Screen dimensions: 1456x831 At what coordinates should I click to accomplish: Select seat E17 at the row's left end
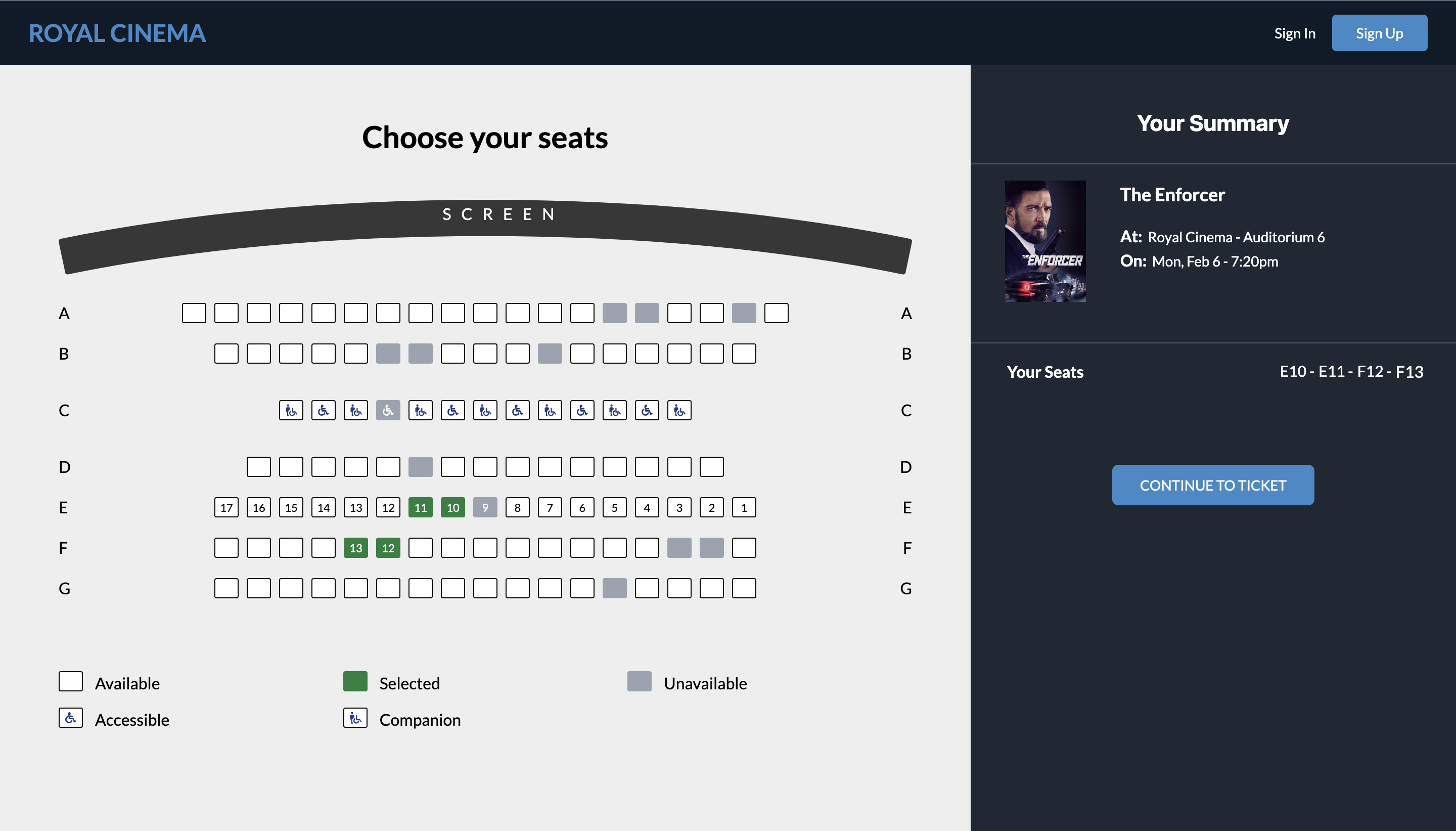[x=226, y=507]
